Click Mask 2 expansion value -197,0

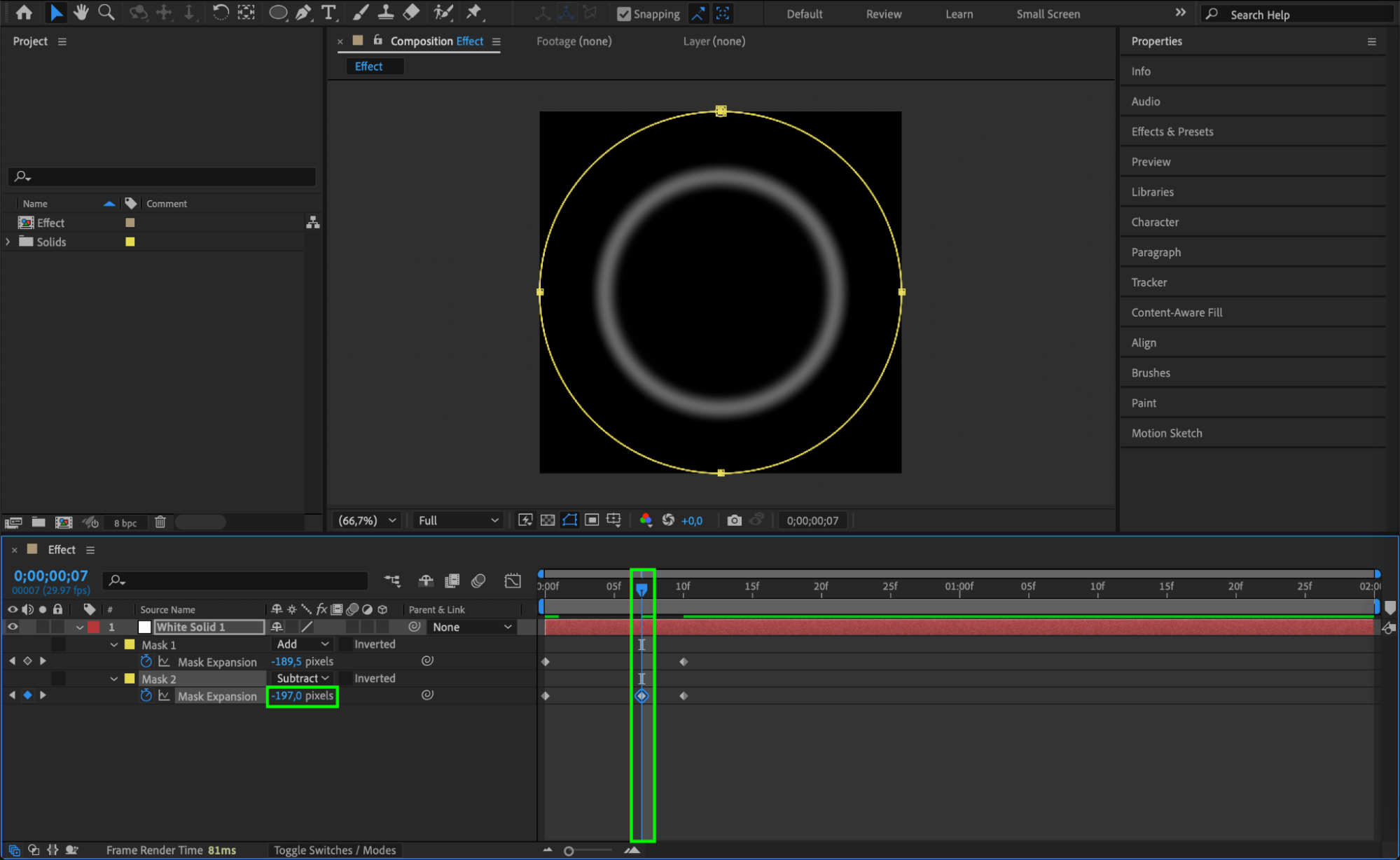pyautogui.click(x=287, y=695)
